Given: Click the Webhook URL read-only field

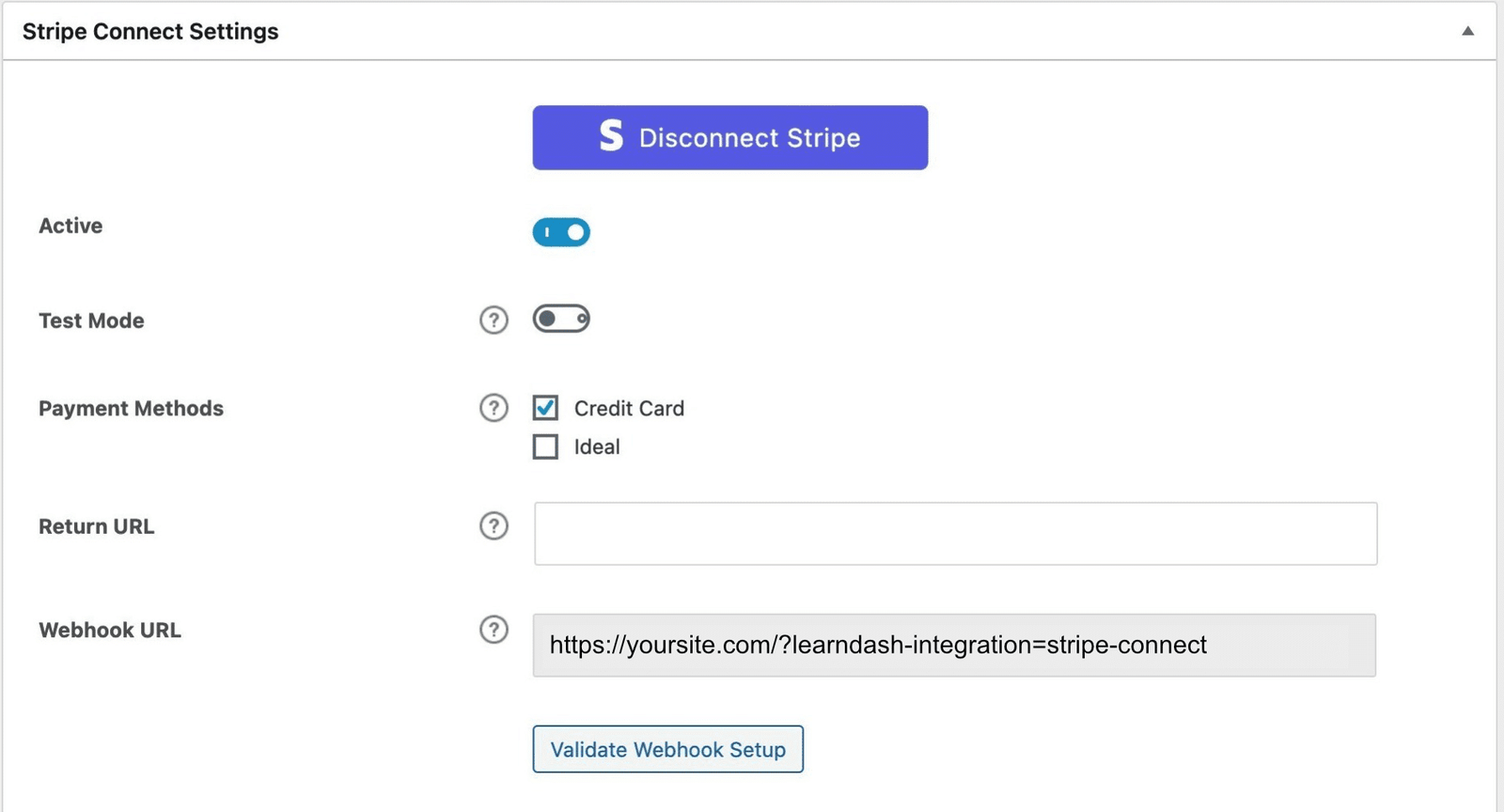Looking at the screenshot, I should pos(954,646).
